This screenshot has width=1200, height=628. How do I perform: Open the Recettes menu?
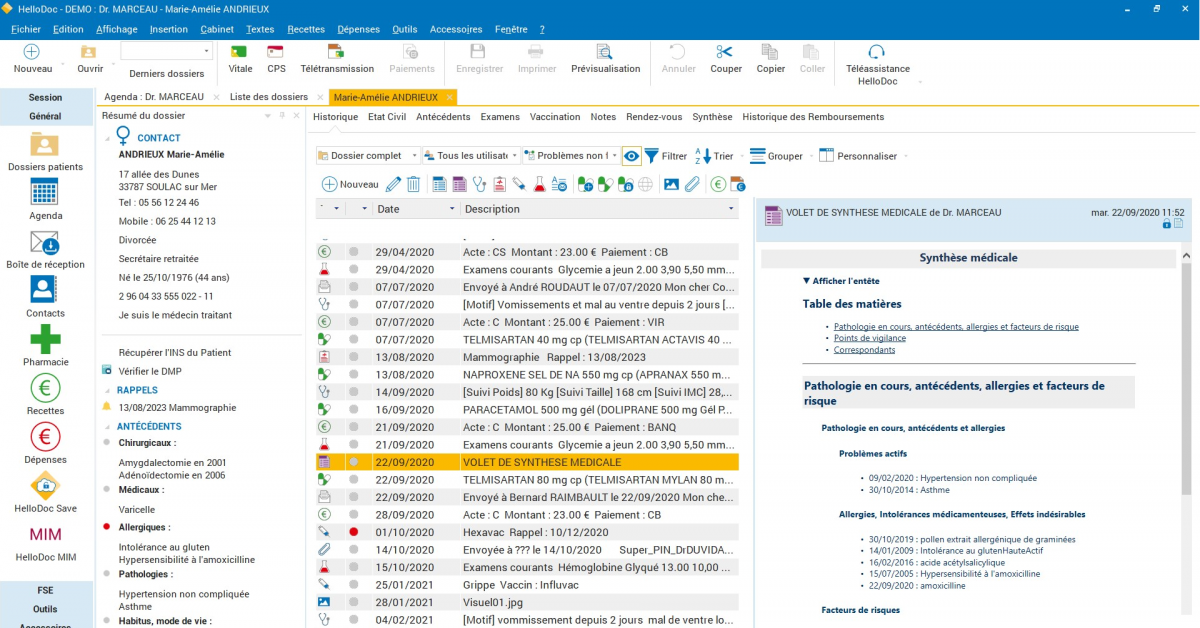[305, 29]
